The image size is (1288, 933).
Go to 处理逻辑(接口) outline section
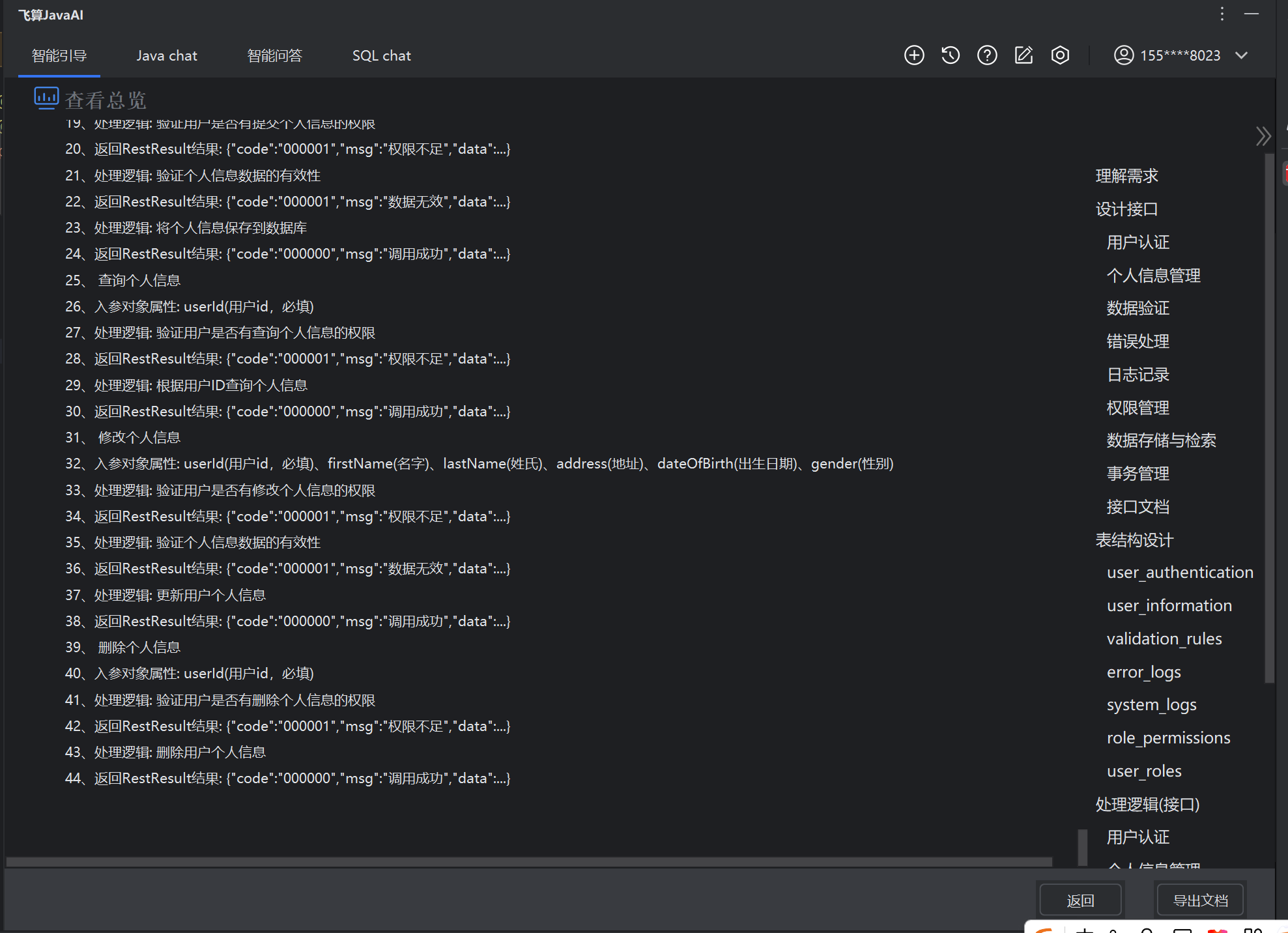click(x=1147, y=805)
